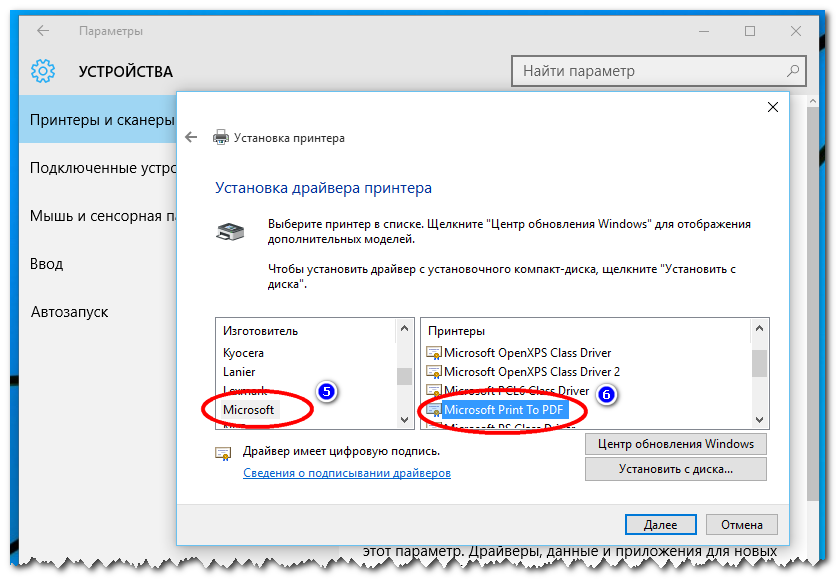
Task: Click the digital signature icon near Драйвер имеет цифровую подпись
Action: (223, 452)
